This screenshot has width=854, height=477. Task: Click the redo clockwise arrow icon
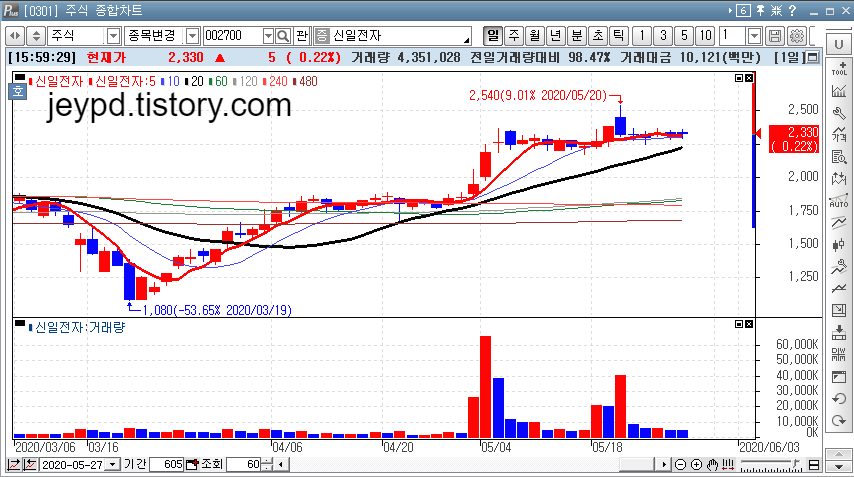click(839, 420)
